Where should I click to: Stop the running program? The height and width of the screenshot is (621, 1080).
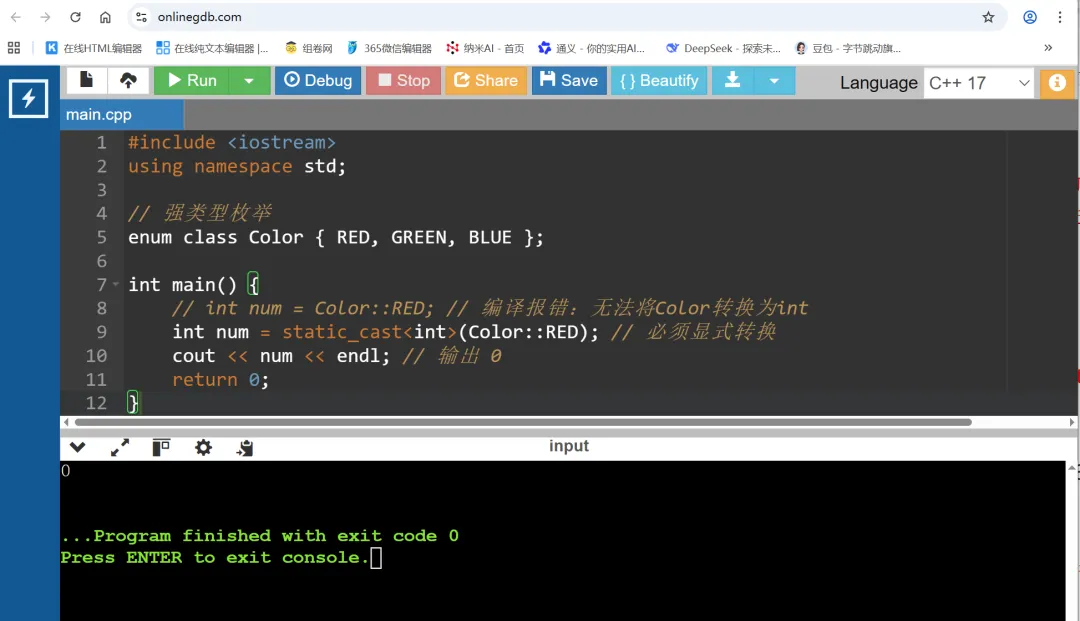403,80
